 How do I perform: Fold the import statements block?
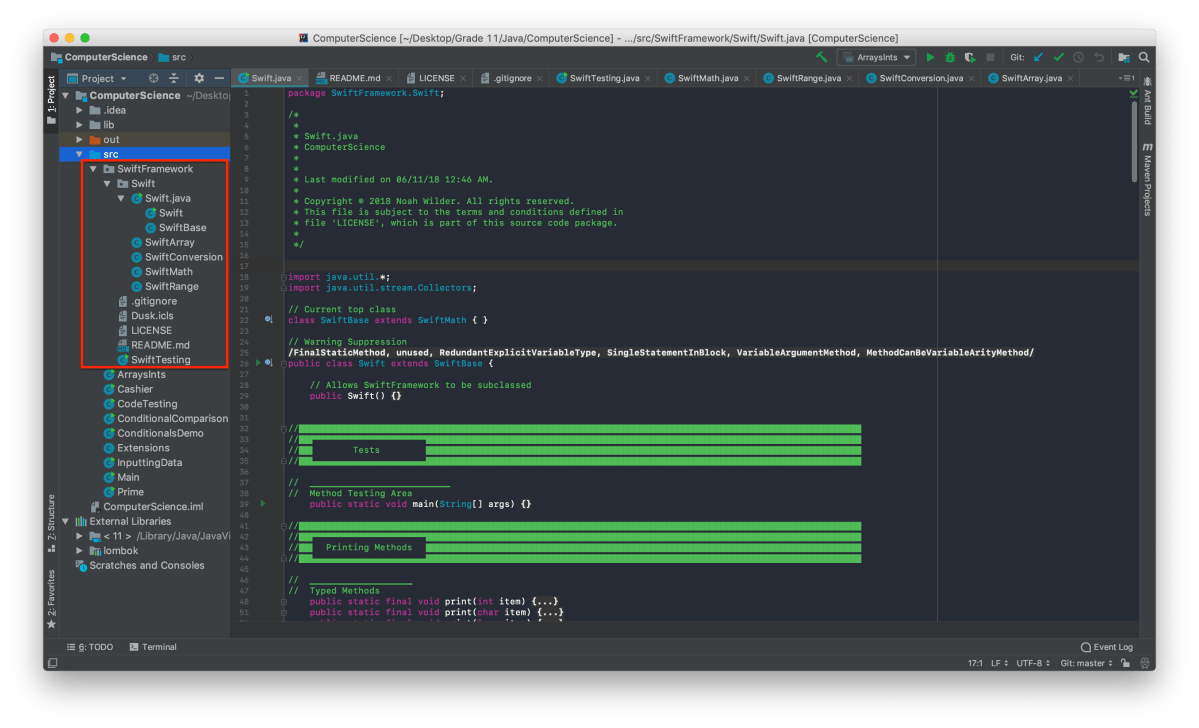click(x=284, y=277)
